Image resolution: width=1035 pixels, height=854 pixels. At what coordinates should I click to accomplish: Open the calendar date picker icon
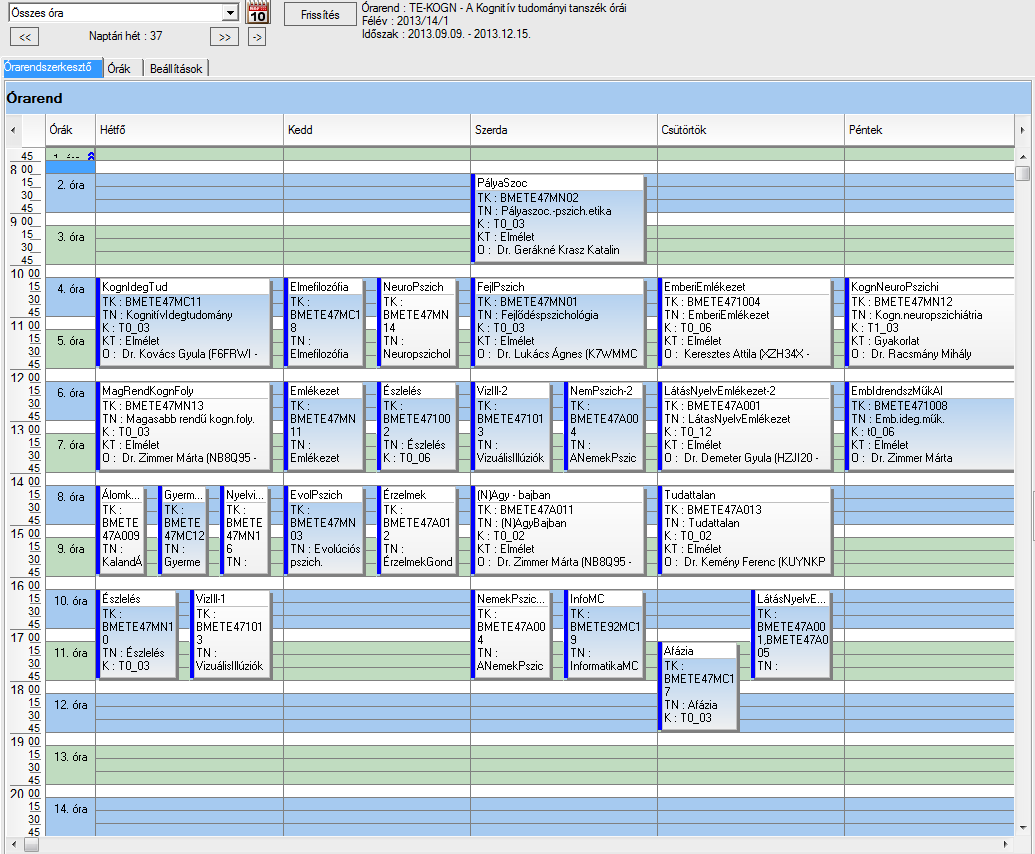pyautogui.click(x=257, y=13)
